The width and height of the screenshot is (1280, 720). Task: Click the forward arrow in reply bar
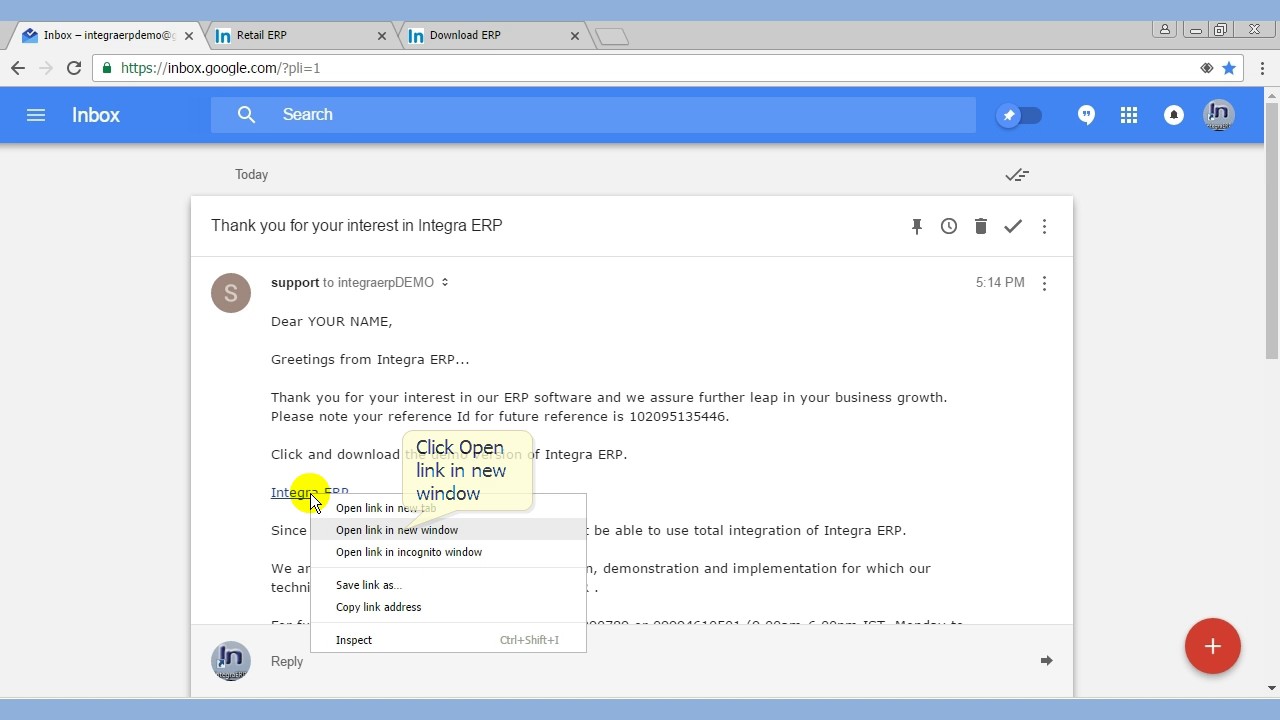pos(1046,661)
